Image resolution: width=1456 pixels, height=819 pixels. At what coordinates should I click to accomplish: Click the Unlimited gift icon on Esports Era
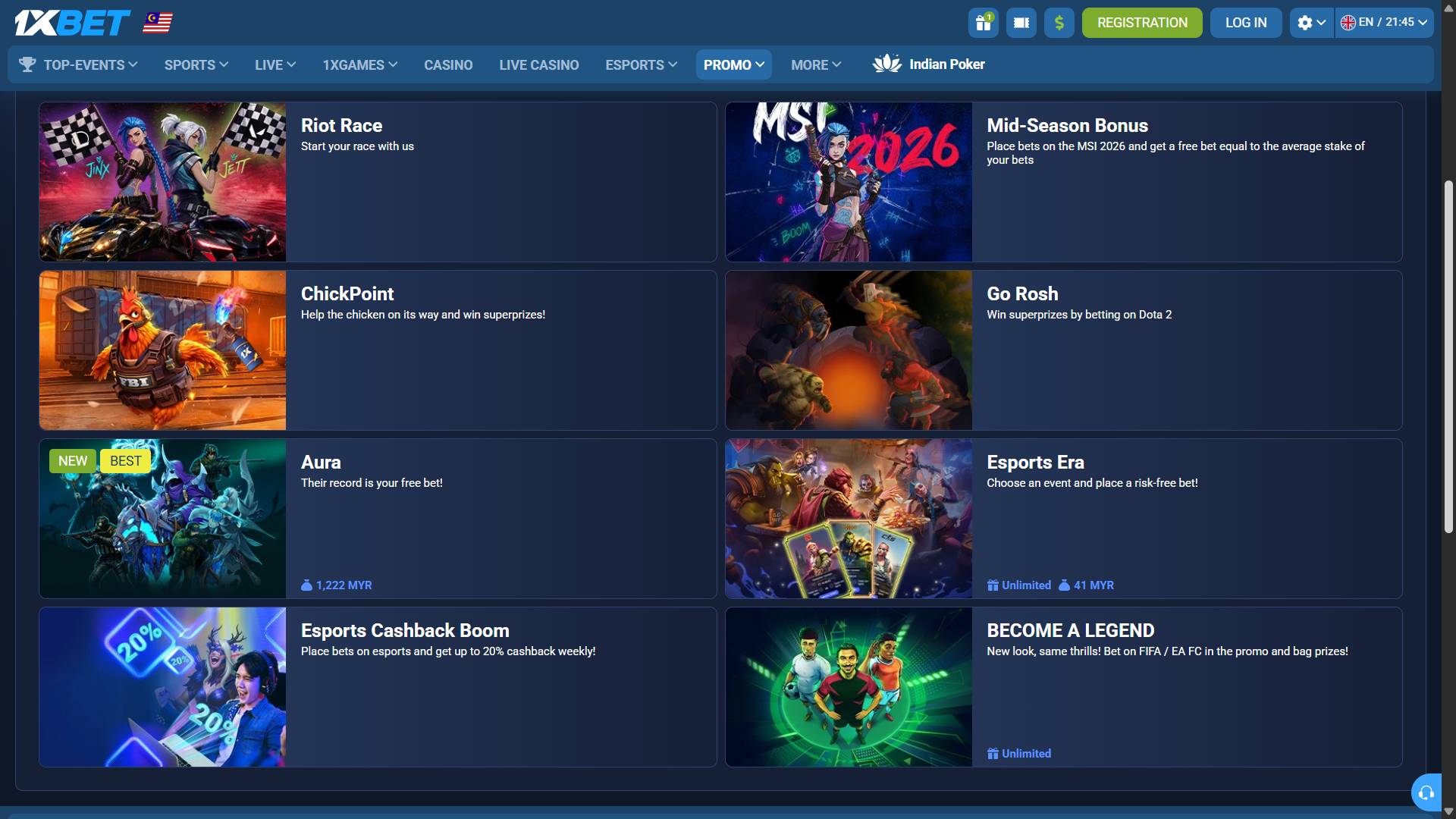click(993, 585)
